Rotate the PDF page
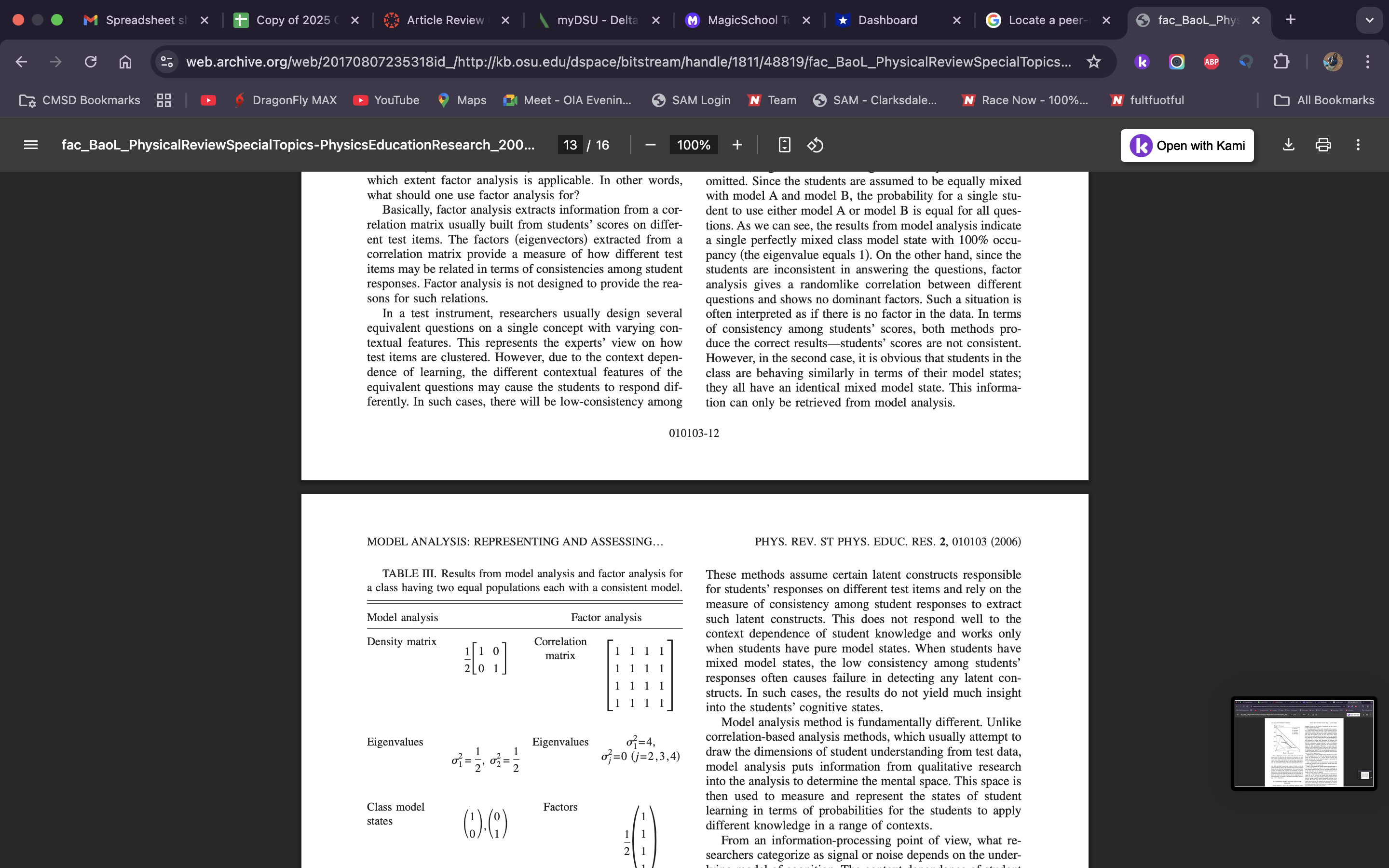 (815, 145)
